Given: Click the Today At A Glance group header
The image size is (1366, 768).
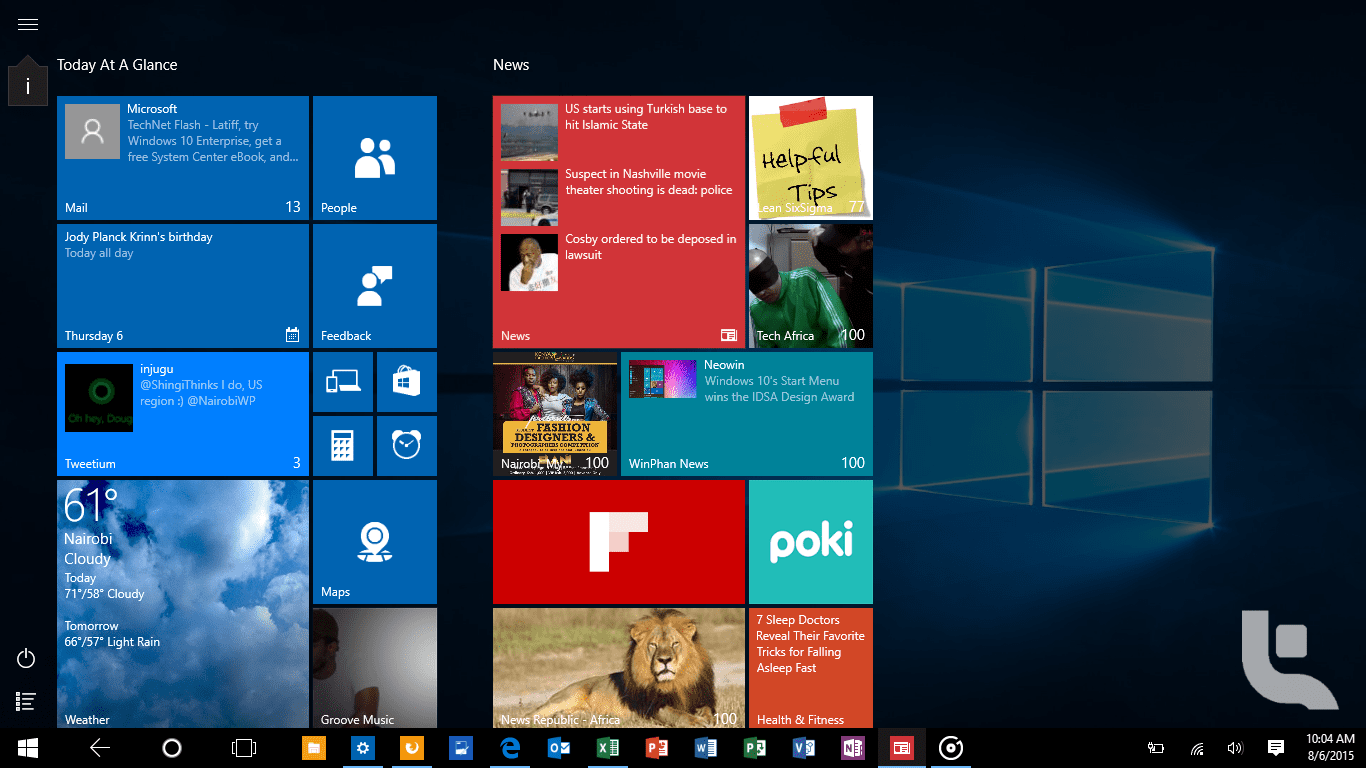Looking at the screenshot, I should tap(117, 65).
